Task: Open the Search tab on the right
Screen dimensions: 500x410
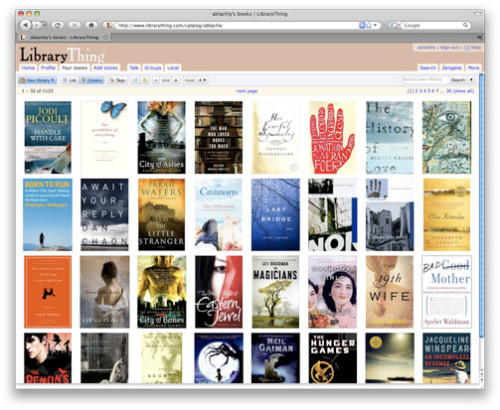Action: (428, 68)
